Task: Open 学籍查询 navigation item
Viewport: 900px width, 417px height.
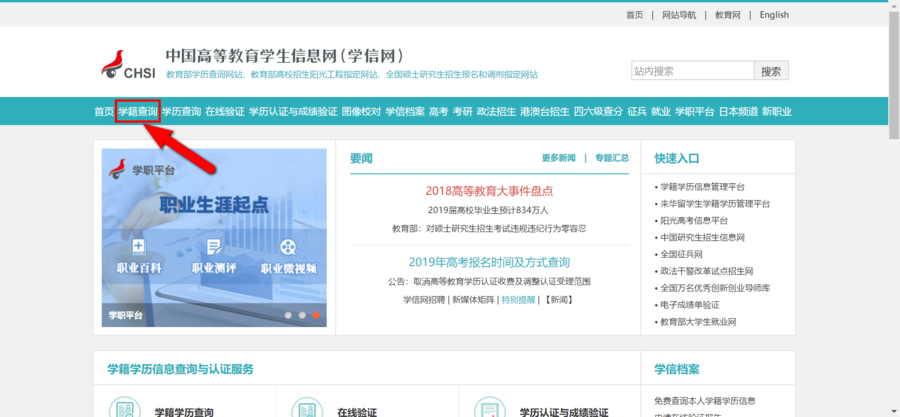Action: pos(138,112)
